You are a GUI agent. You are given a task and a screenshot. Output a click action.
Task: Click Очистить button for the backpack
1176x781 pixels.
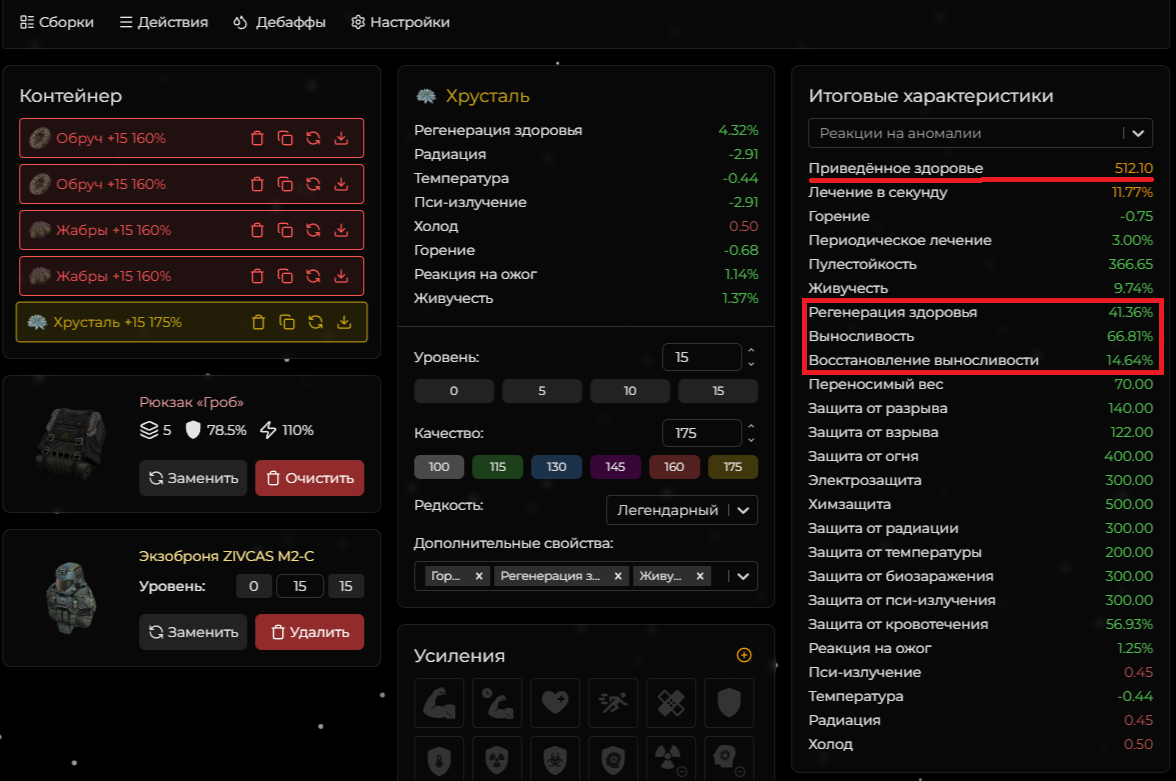pyautogui.click(x=309, y=478)
